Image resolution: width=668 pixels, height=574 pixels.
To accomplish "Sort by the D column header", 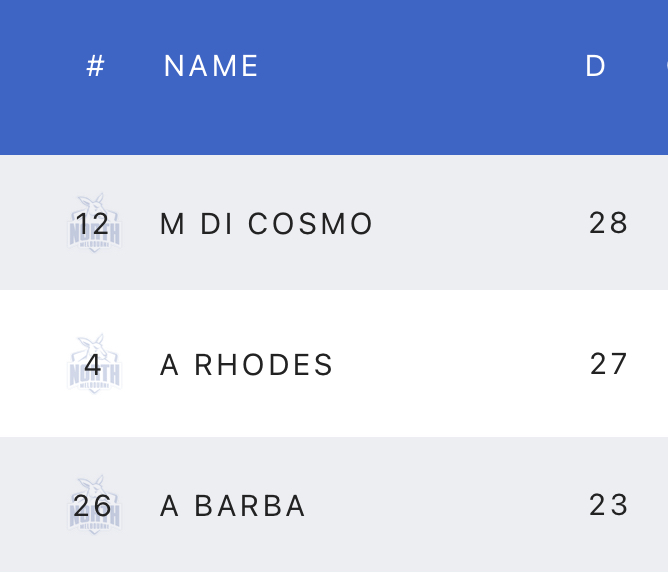I will [595, 66].
